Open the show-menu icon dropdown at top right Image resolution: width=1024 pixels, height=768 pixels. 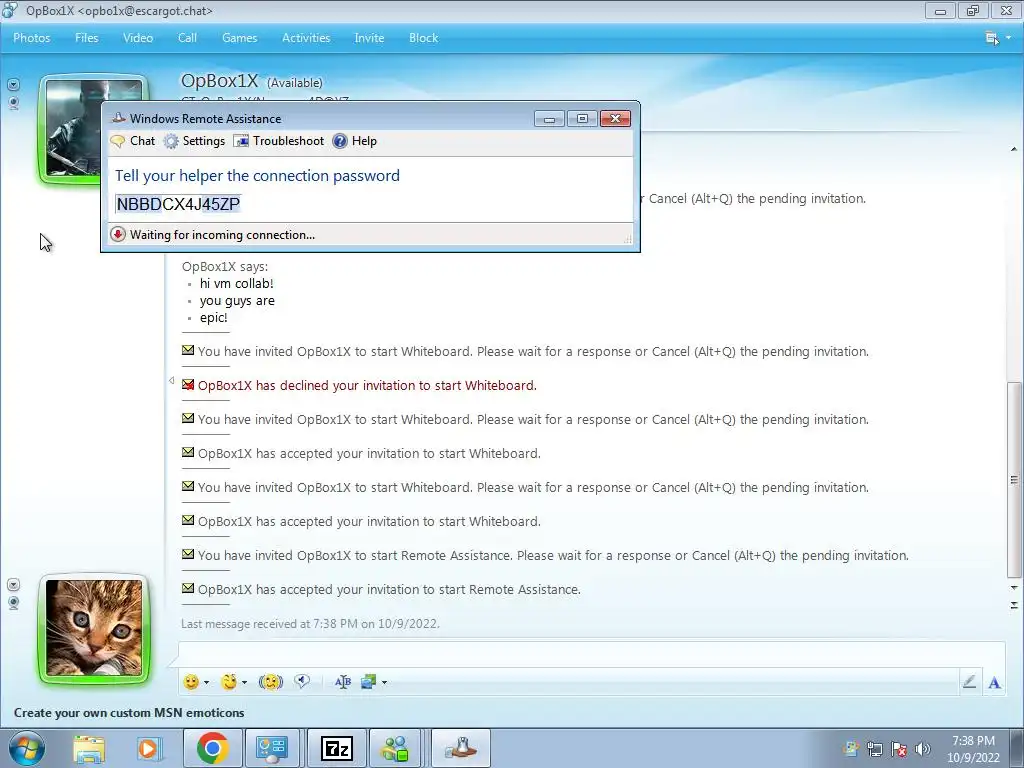coord(997,38)
